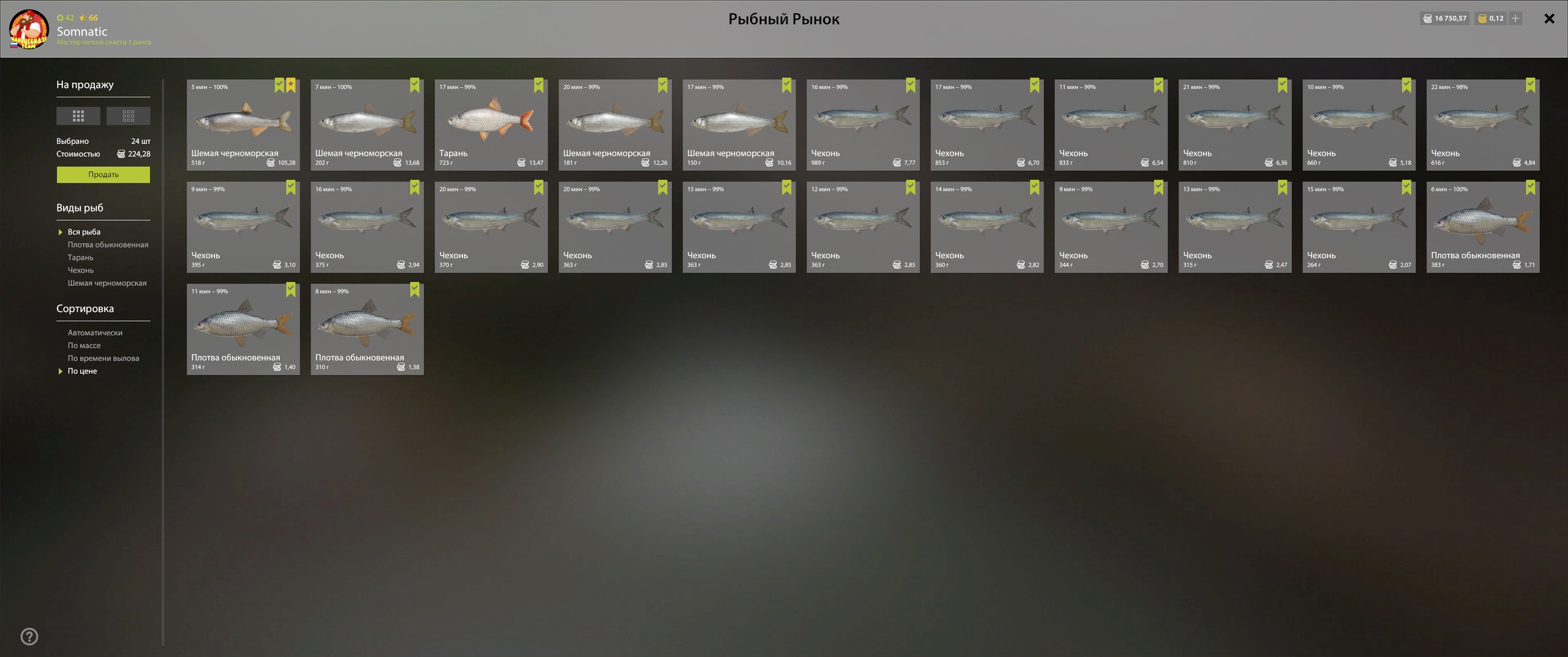The height and width of the screenshot is (657, 1568).
Task: Click the player avatar emblem
Action: pos(29,29)
